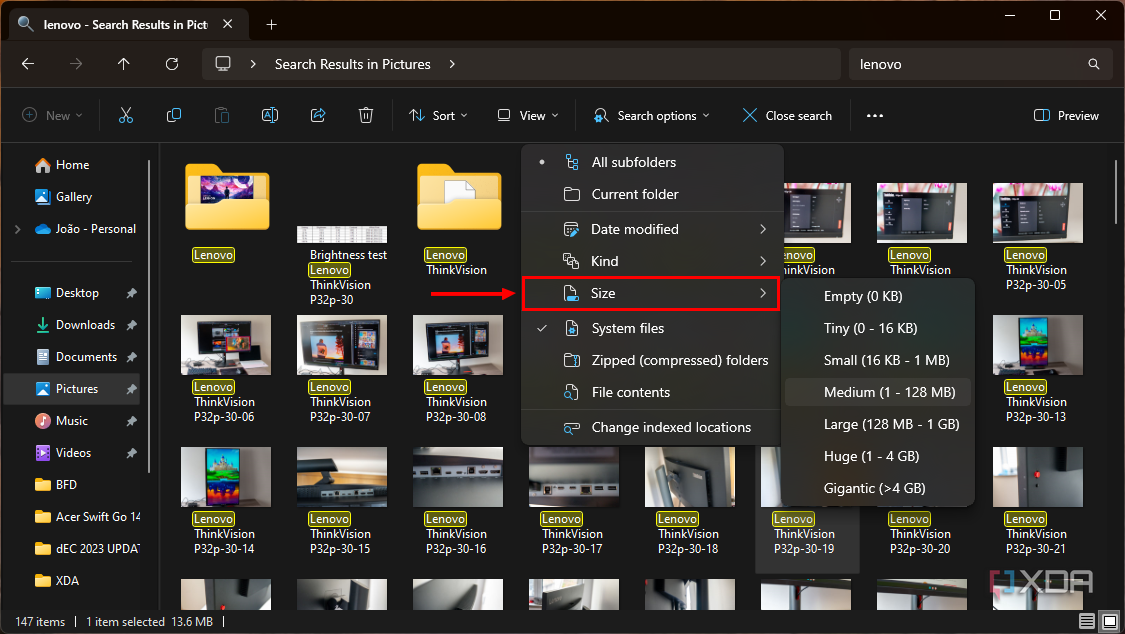This screenshot has height=634, width=1125.
Task: Click Search Results in Pictures breadcrumb
Action: 352,64
